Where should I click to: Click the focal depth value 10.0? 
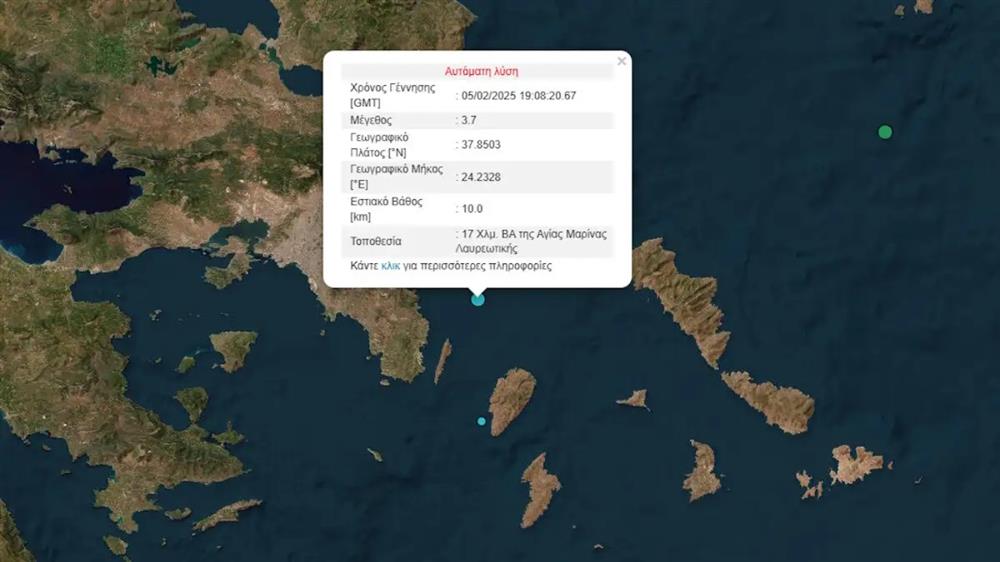coord(472,209)
